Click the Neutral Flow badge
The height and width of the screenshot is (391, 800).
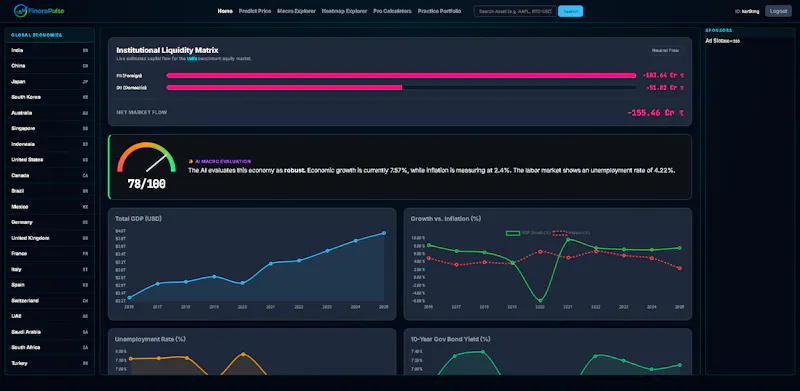click(x=665, y=51)
